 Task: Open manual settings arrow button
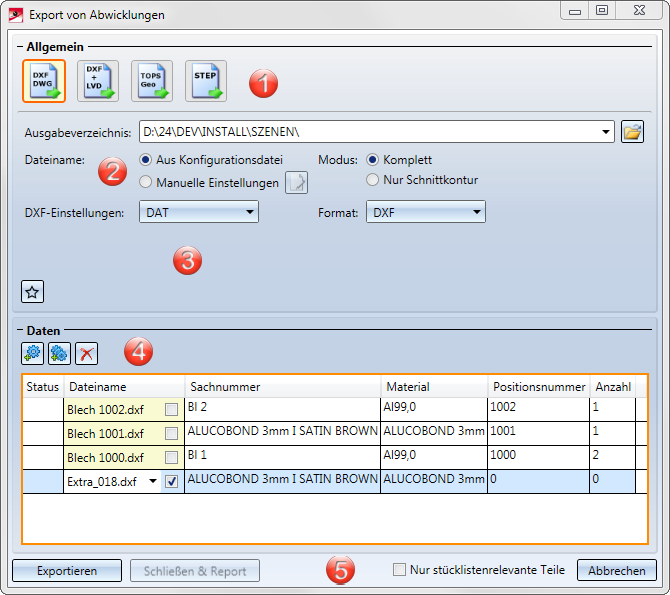[x=297, y=182]
